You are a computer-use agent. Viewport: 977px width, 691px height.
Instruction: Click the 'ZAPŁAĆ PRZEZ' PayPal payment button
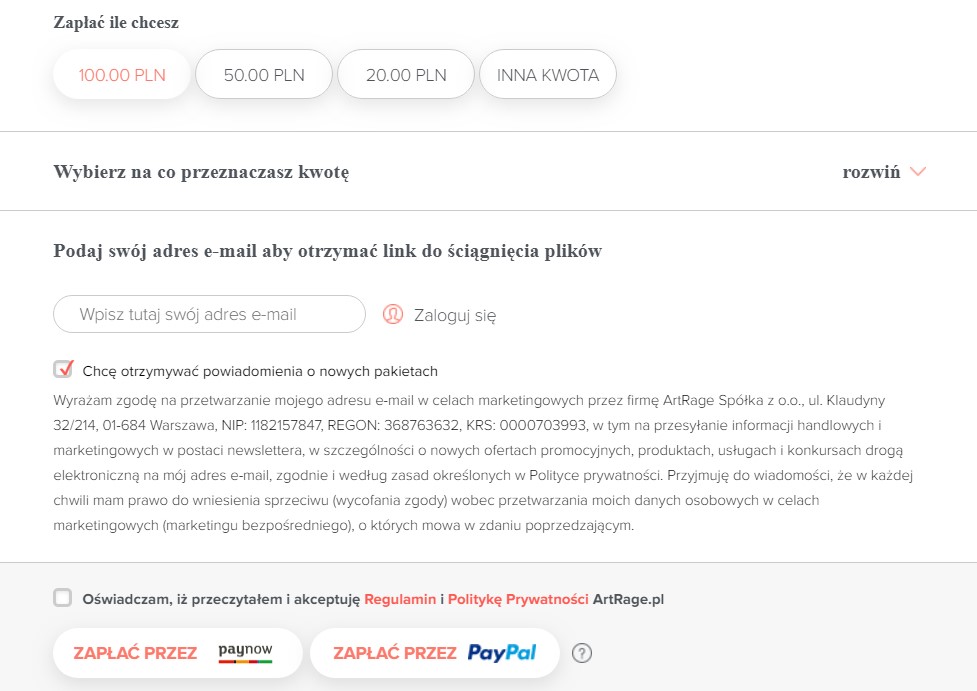click(x=434, y=653)
